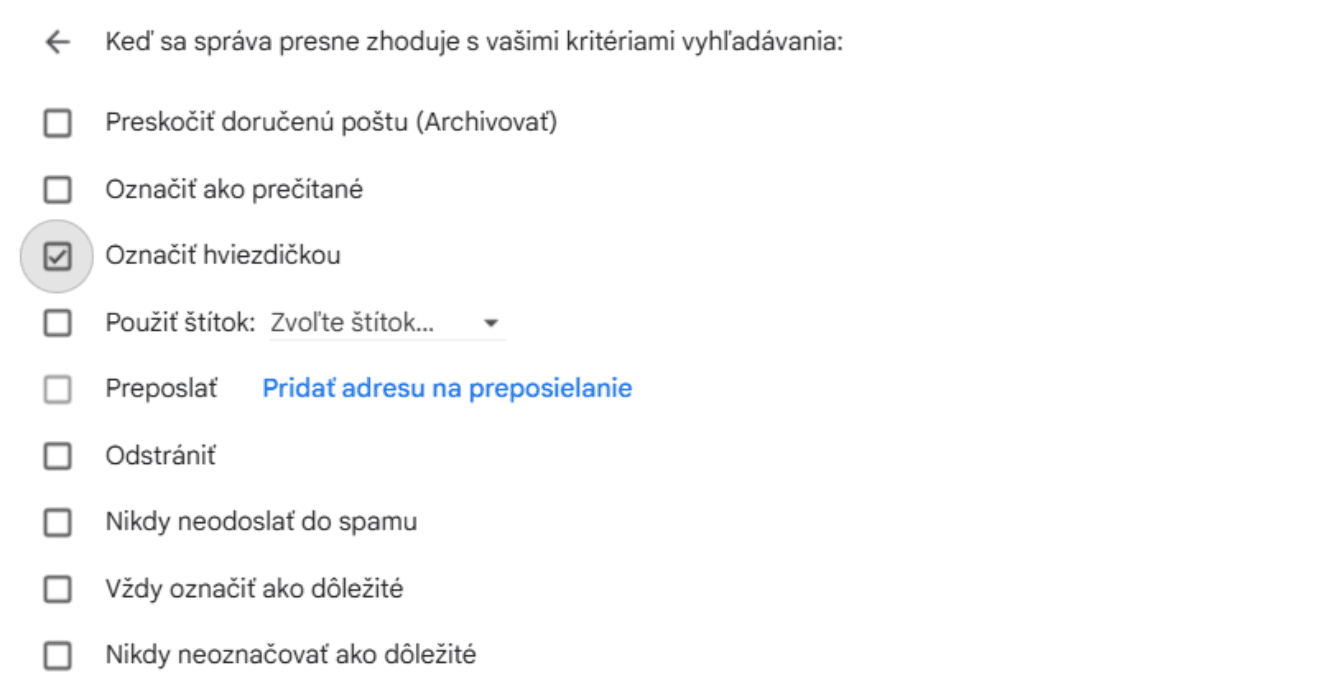Viewport: 1318px width, 684px height.
Task: Click the 'Nikdy neoznačovať ako dôležité' label text
Action: pos(291,656)
